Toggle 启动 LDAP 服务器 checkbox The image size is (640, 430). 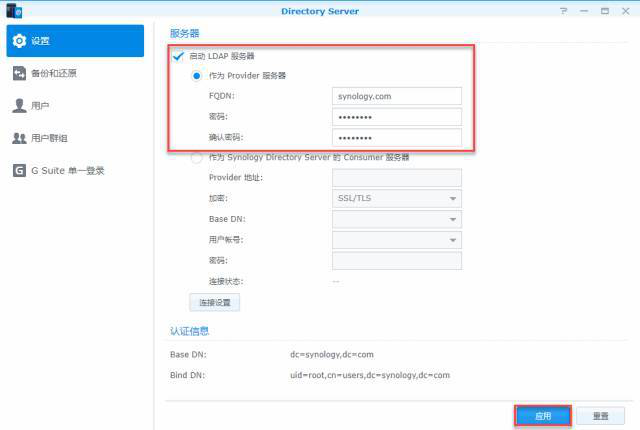[178, 56]
